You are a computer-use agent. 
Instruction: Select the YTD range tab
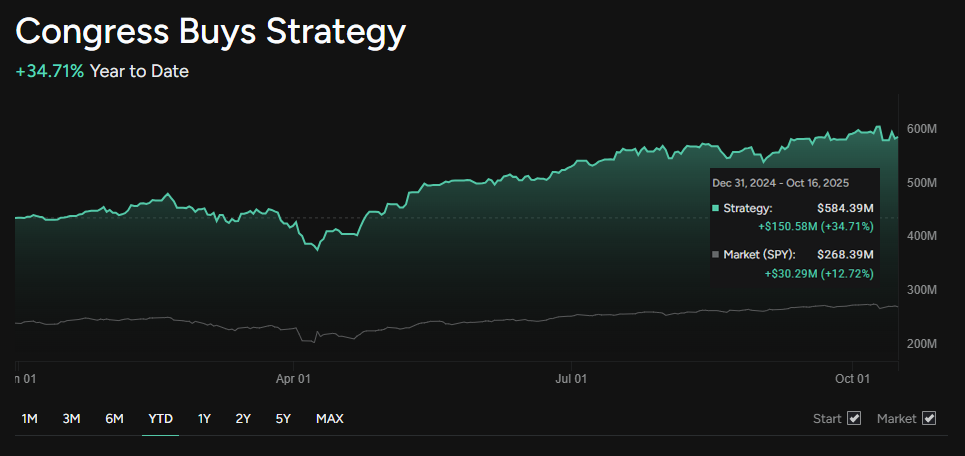coord(160,418)
